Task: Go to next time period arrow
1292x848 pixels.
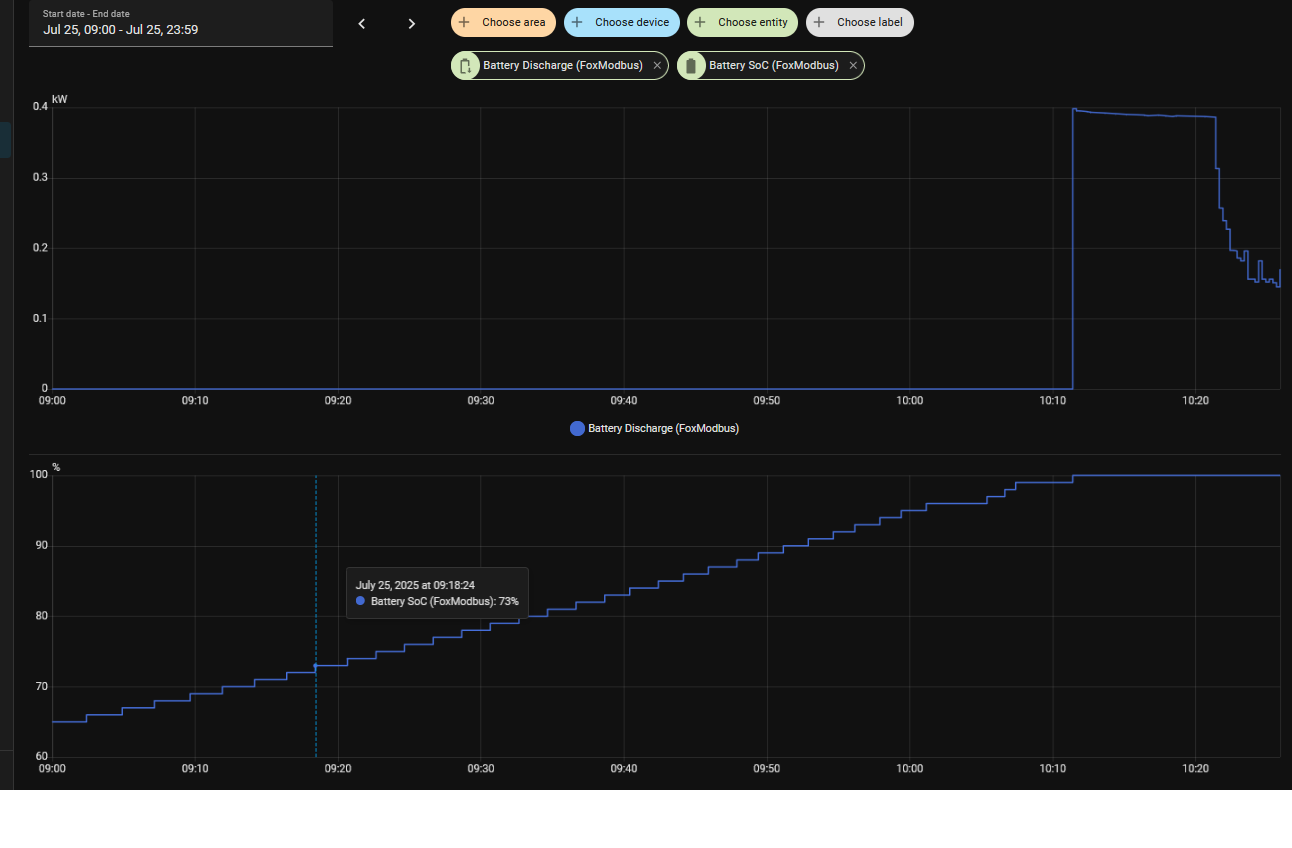Action: pos(411,24)
